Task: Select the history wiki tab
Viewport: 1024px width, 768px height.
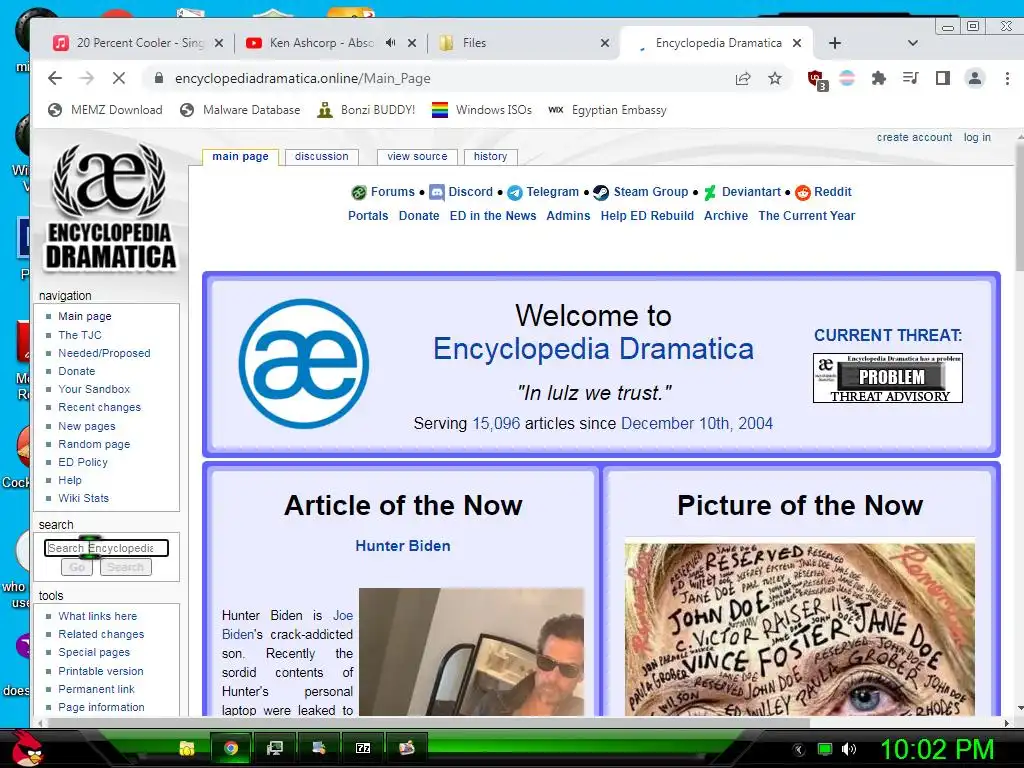Action: tap(490, 157)
